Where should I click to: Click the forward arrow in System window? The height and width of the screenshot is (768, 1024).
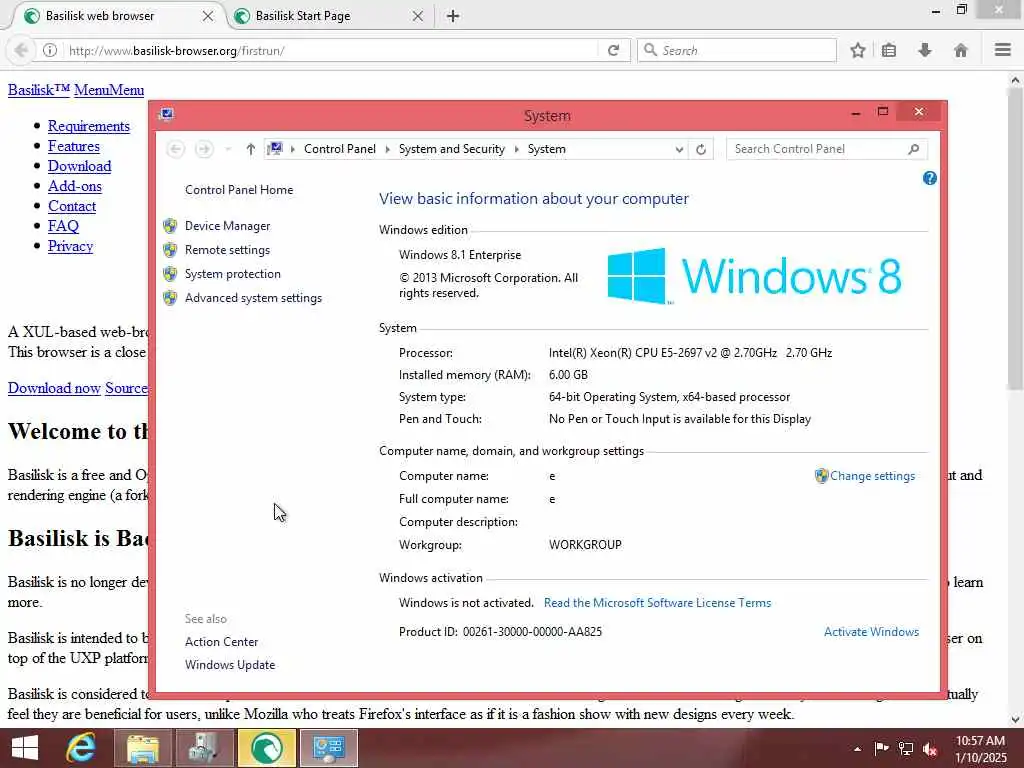[x=204, y=149]
